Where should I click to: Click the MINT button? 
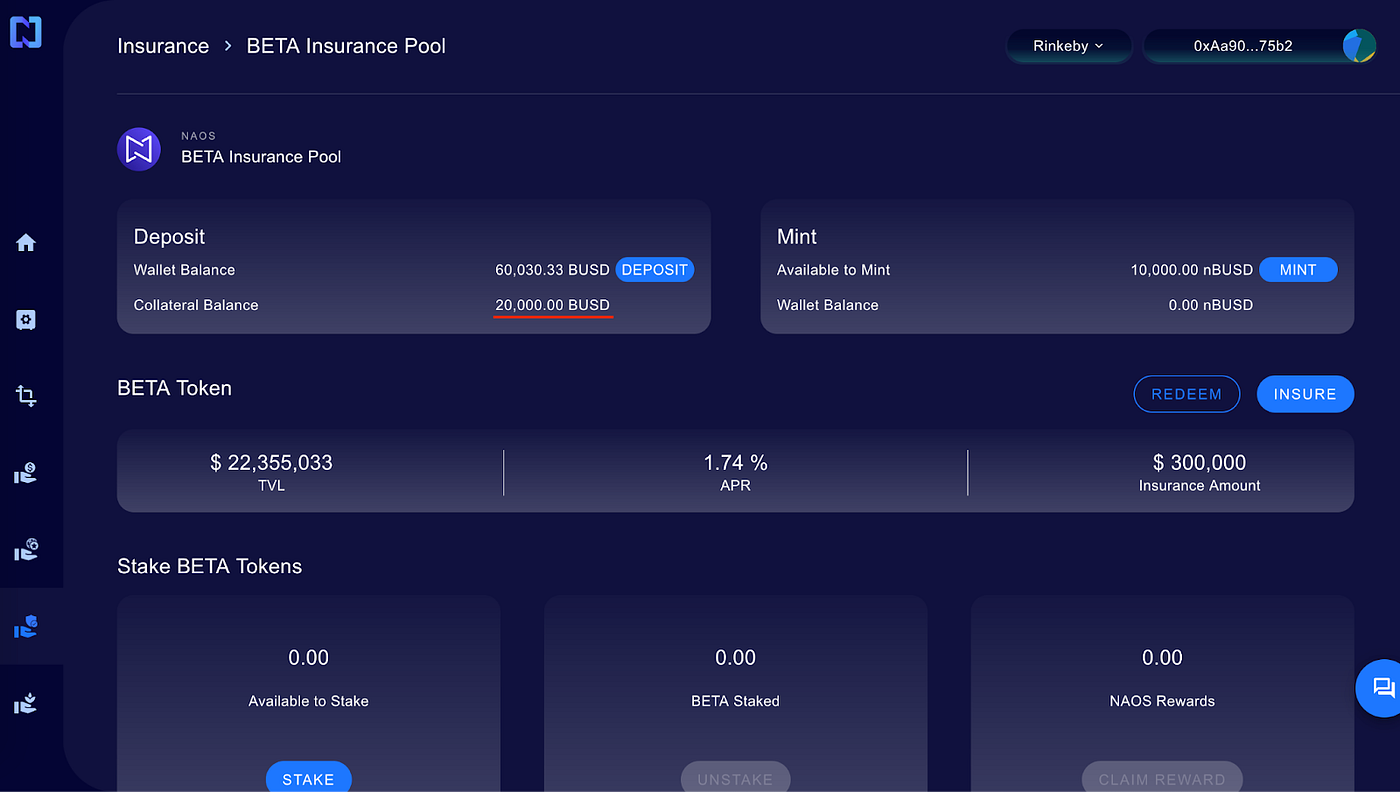click(1298, 270)
